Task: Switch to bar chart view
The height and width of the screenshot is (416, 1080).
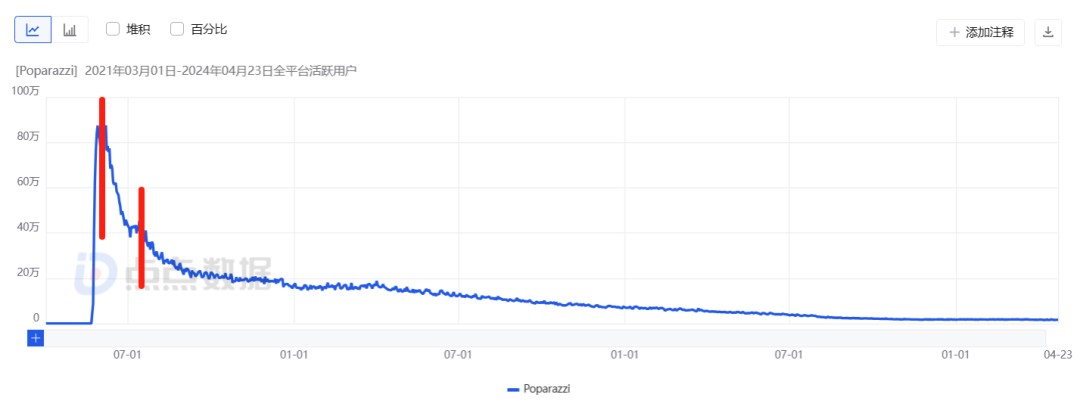Action: (x=70, y=30)
